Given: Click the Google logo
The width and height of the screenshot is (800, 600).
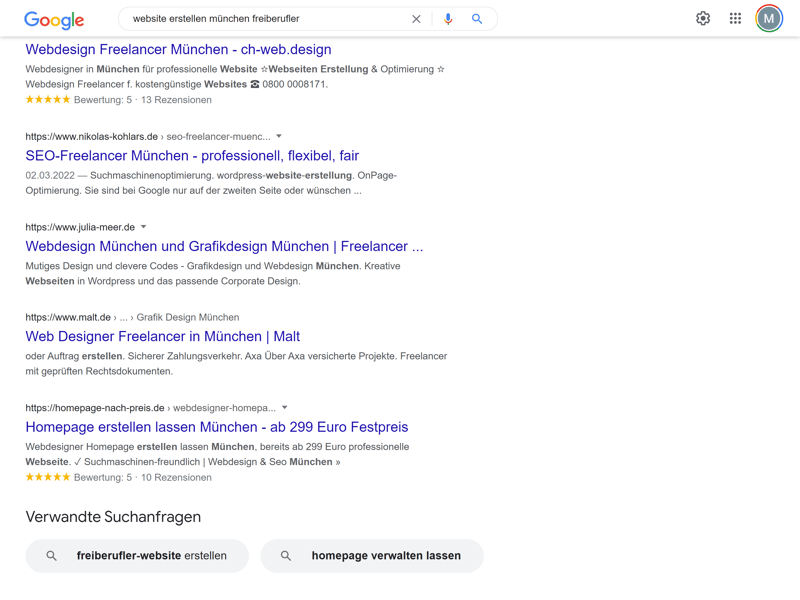Looking at the screenshot, I should [54, 19].
